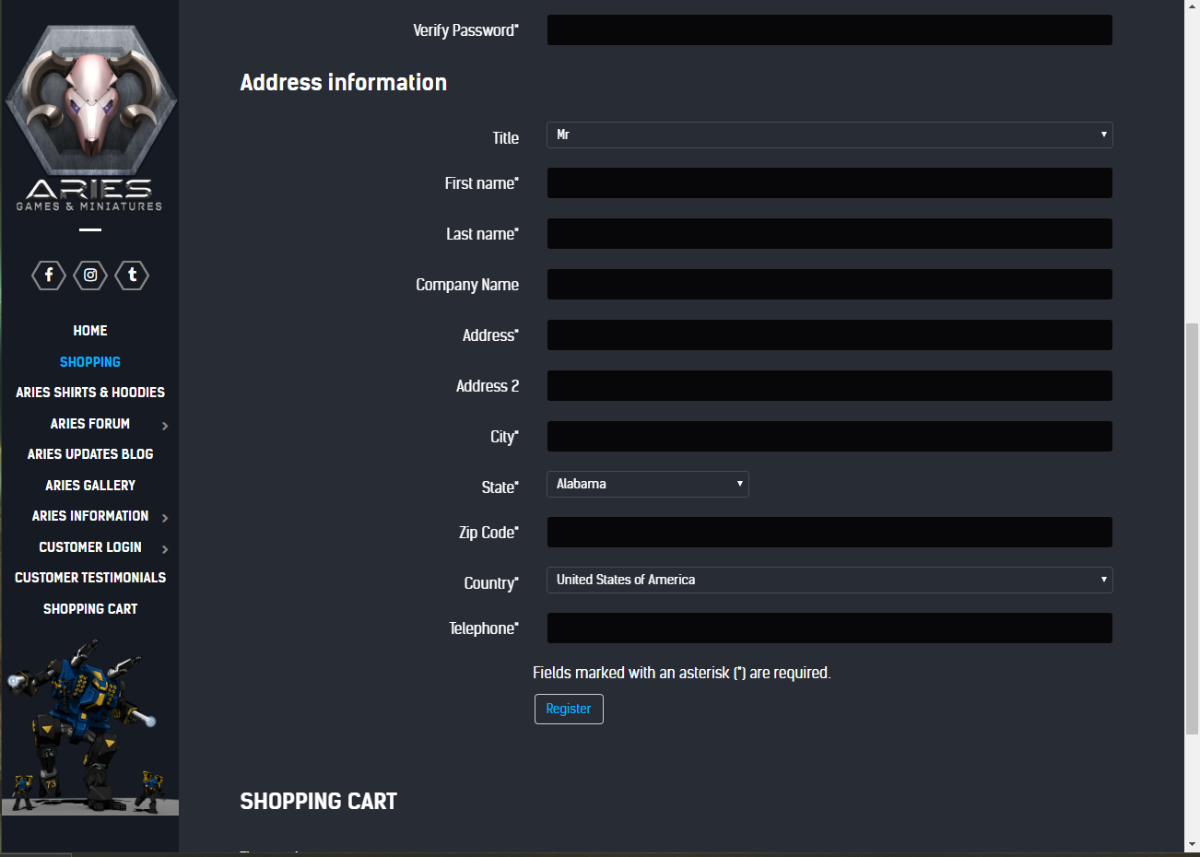The image size is (1200, 857).
Task: Expand the Aries Forum submenu arrow
Action: pyautogui.click(x=165, y=426)
